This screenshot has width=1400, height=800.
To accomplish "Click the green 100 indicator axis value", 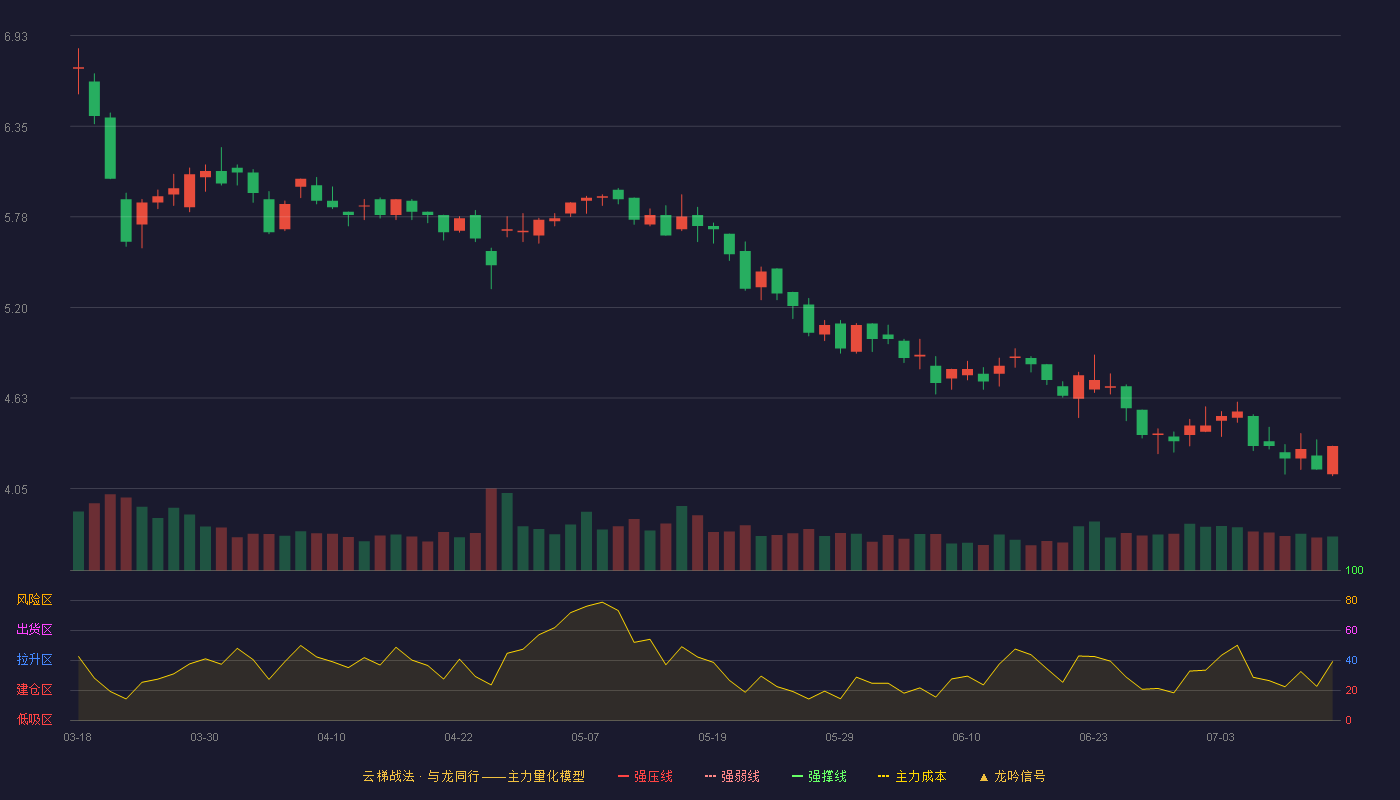I will [x=1354, y=571].
